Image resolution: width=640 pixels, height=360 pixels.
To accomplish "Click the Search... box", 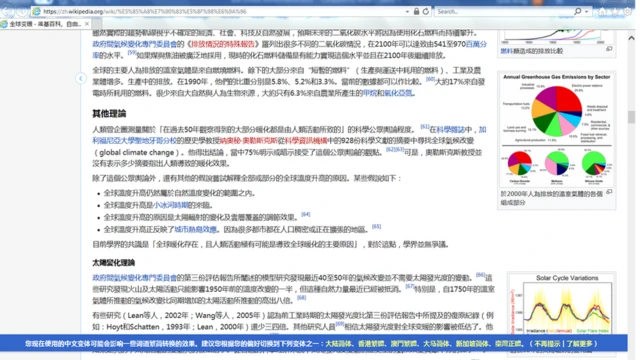I will point(503,11).
